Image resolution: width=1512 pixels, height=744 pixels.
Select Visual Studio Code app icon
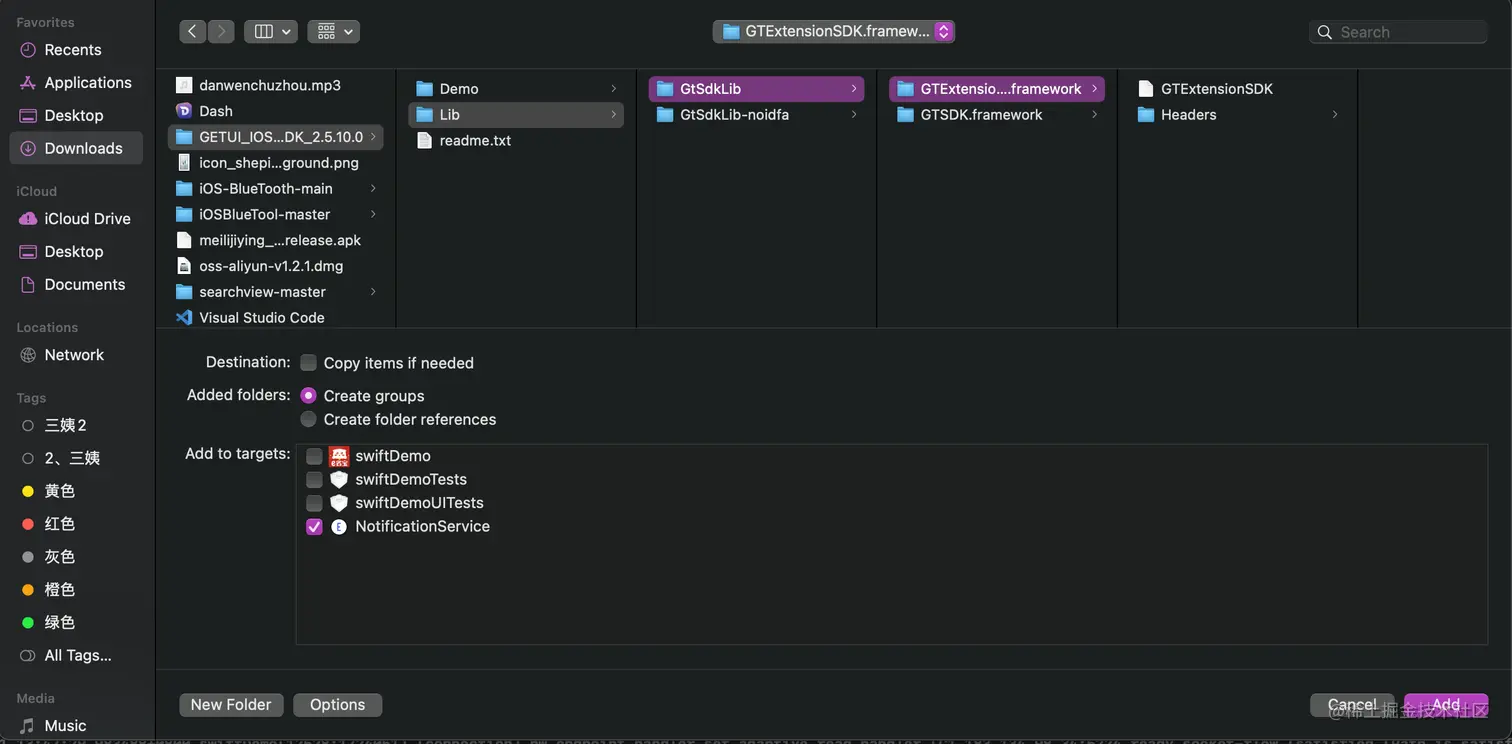[x=184, y=317]
